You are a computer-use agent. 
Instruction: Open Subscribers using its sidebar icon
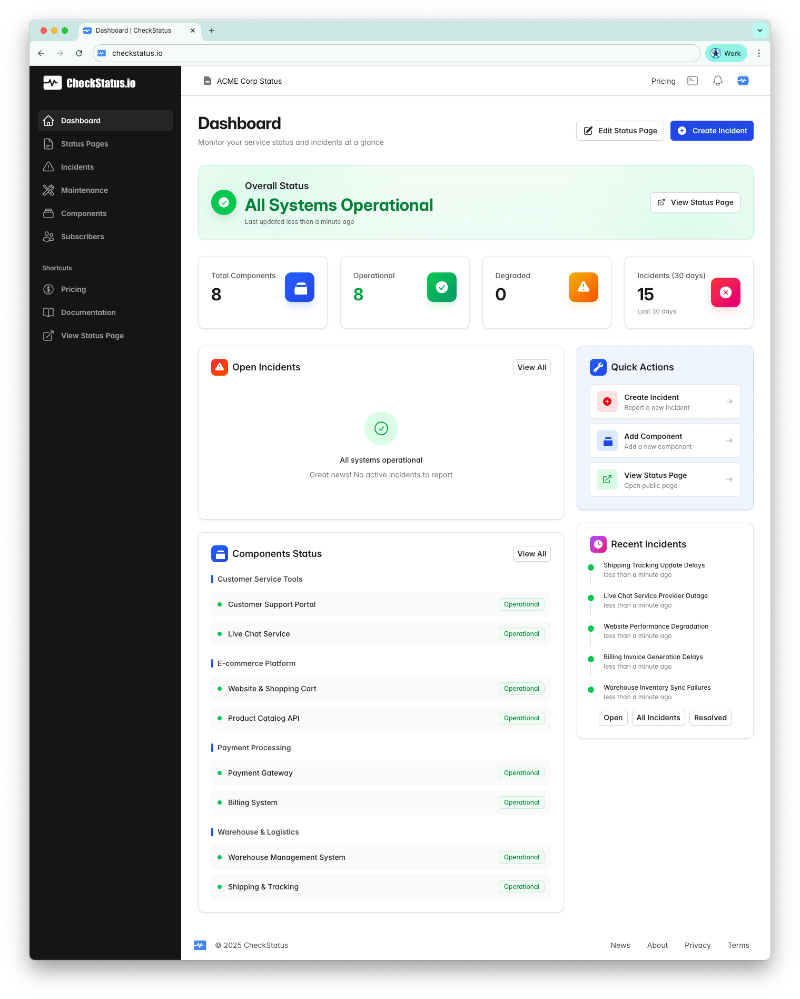[x=47, y=236]
